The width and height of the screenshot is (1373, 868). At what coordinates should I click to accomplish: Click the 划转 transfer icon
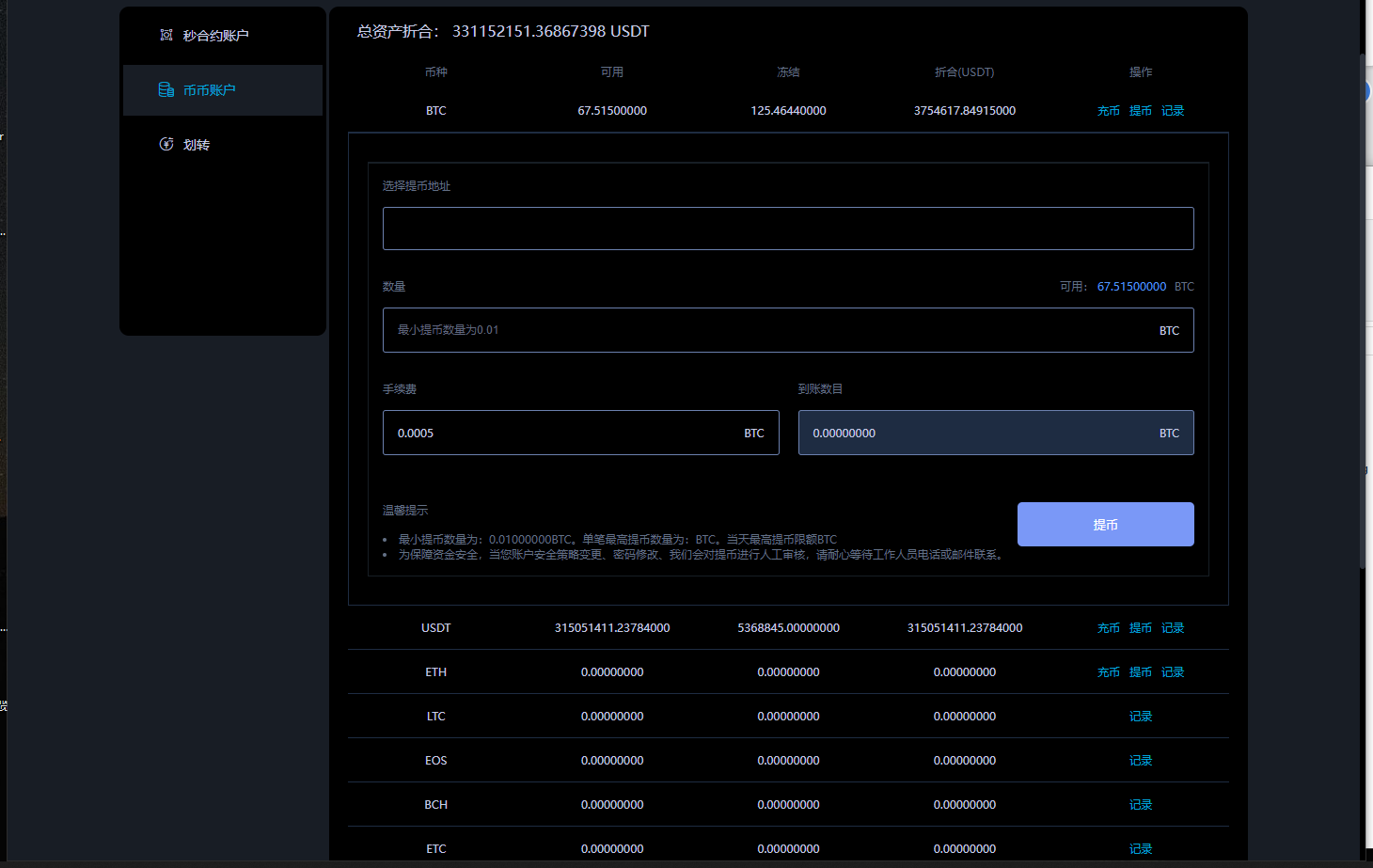166,144
